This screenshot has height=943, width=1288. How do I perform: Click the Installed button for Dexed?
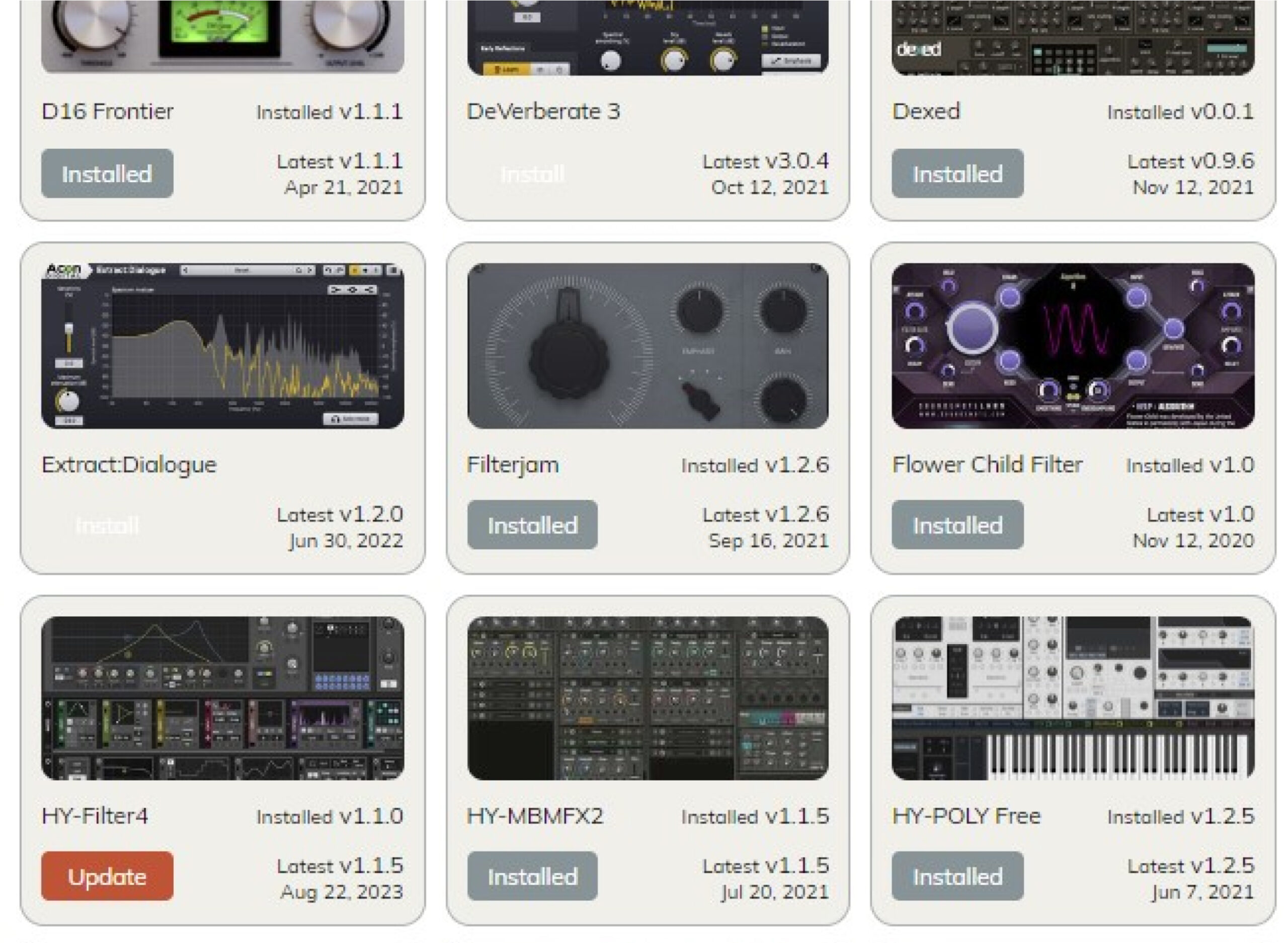pyautogui.click(x=957, y=174)
